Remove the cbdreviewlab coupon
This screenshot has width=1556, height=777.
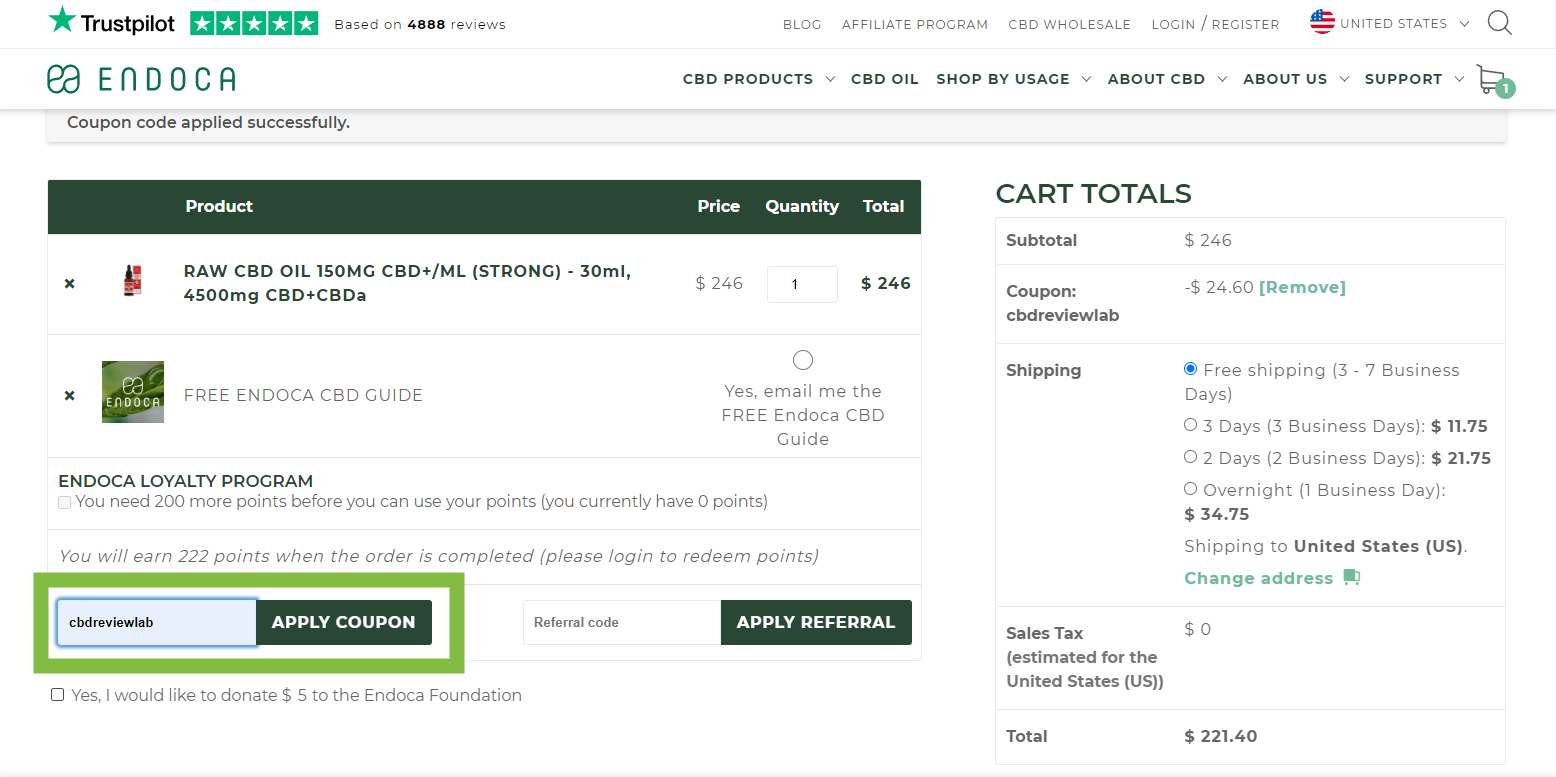[x=1302, y=287]
